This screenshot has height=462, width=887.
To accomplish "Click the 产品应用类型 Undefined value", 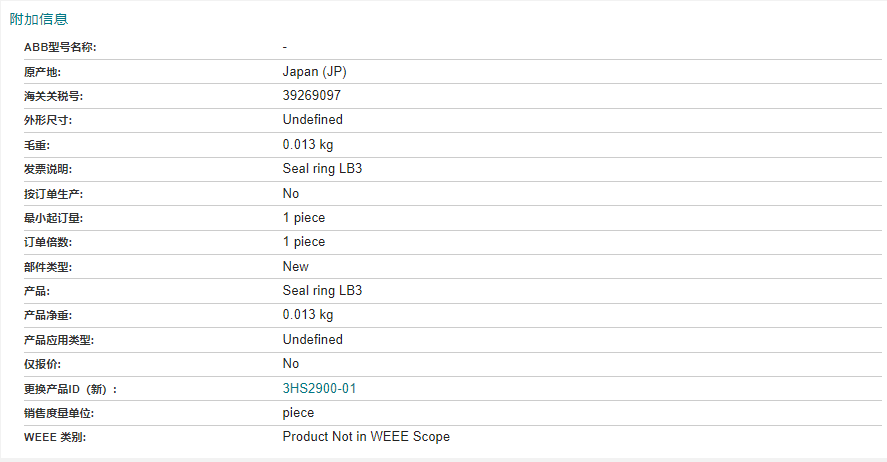I will coord(312,339).
